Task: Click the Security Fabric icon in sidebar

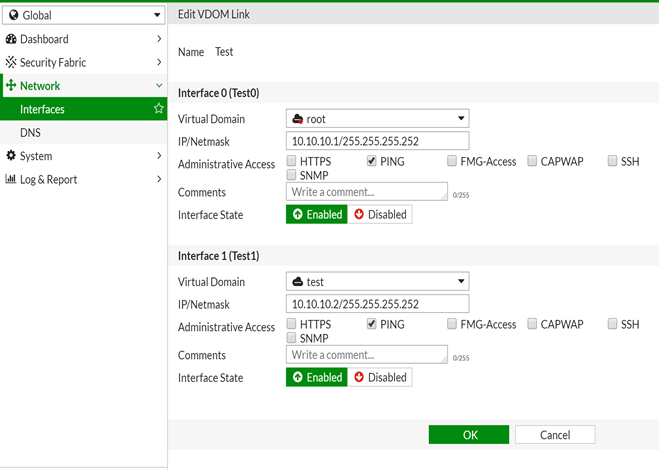Action: pyautogui.click(x=11, y=62)
